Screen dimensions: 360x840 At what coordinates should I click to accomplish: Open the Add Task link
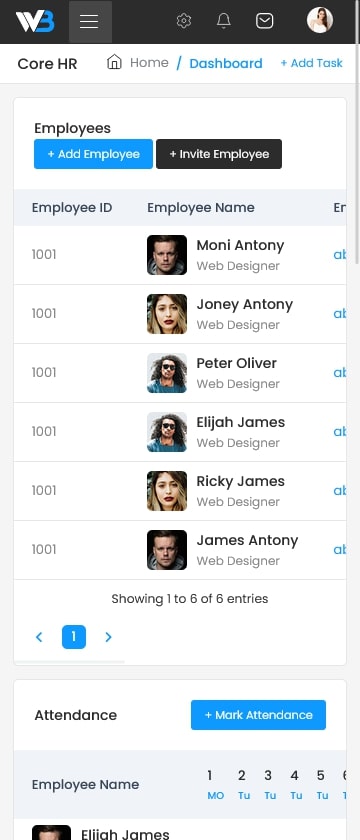[311, 63]
